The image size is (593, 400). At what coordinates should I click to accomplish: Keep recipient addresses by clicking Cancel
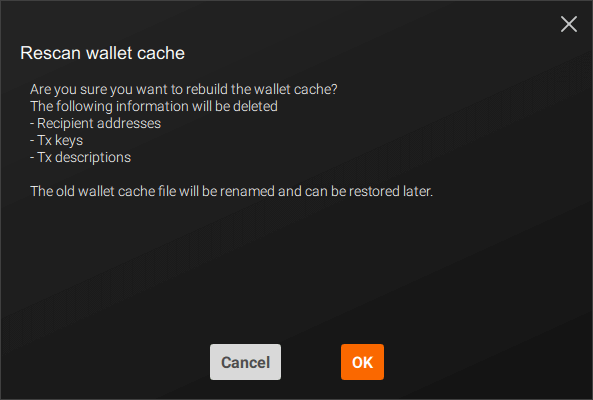pyautogui.click(x=245, y=362)
